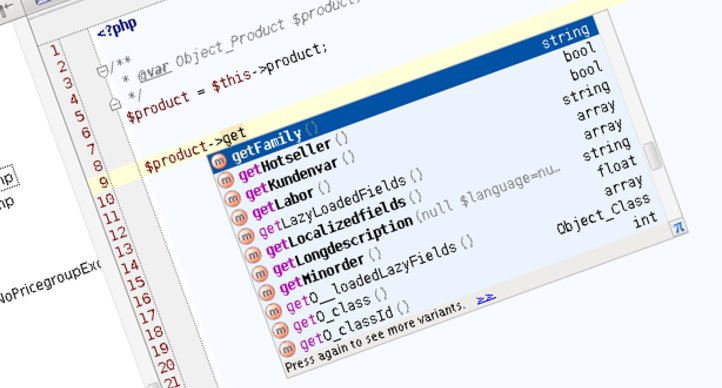Click method icon beside getLongdescription
The height and width of the screenshot is (388, 722).
tap(259, 274)
